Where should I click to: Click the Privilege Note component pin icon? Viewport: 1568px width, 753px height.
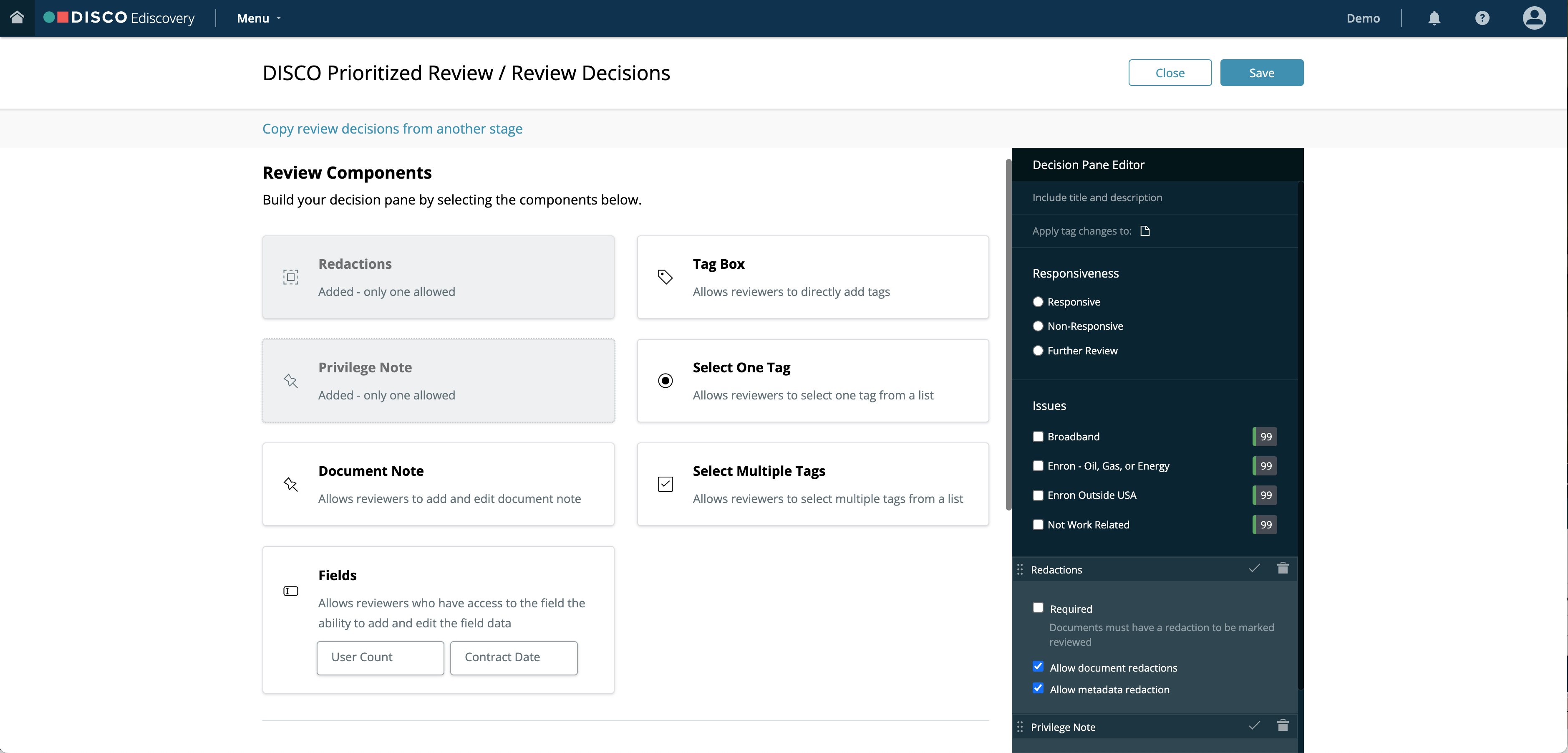tap(291, 380)
